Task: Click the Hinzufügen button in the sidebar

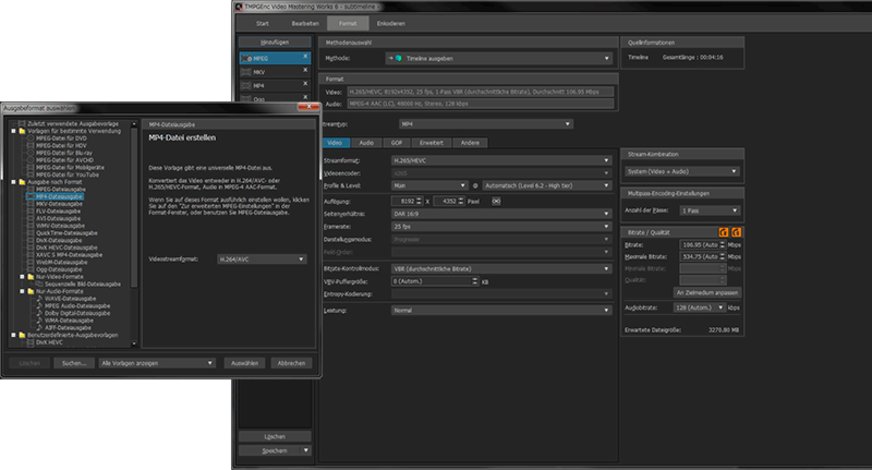Action: coord(274,43)
